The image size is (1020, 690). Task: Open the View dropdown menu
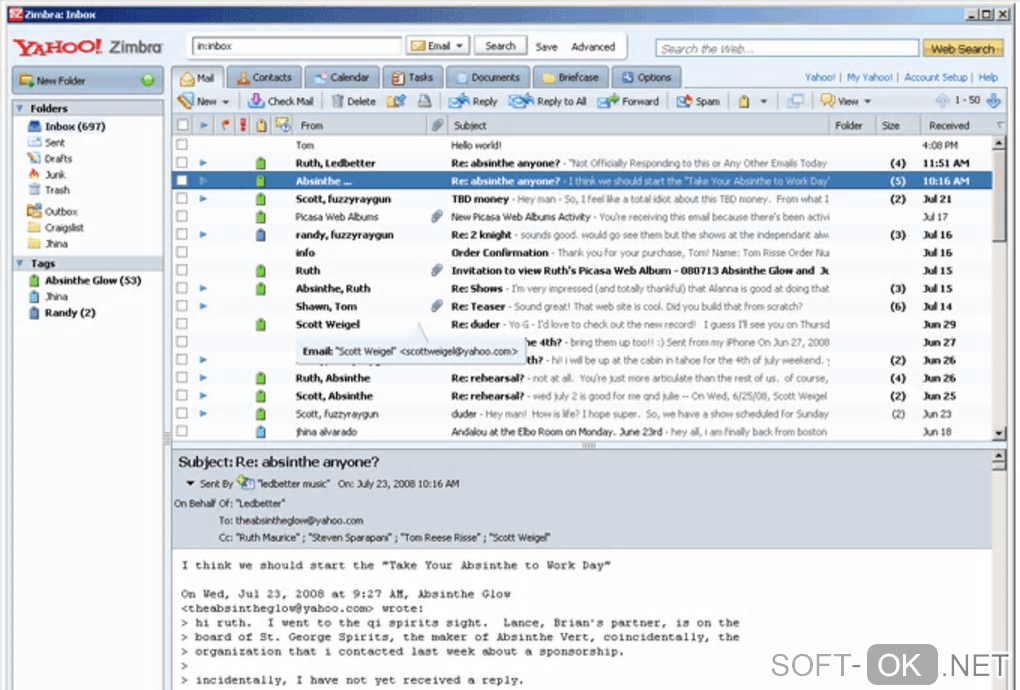click(846, 101)
